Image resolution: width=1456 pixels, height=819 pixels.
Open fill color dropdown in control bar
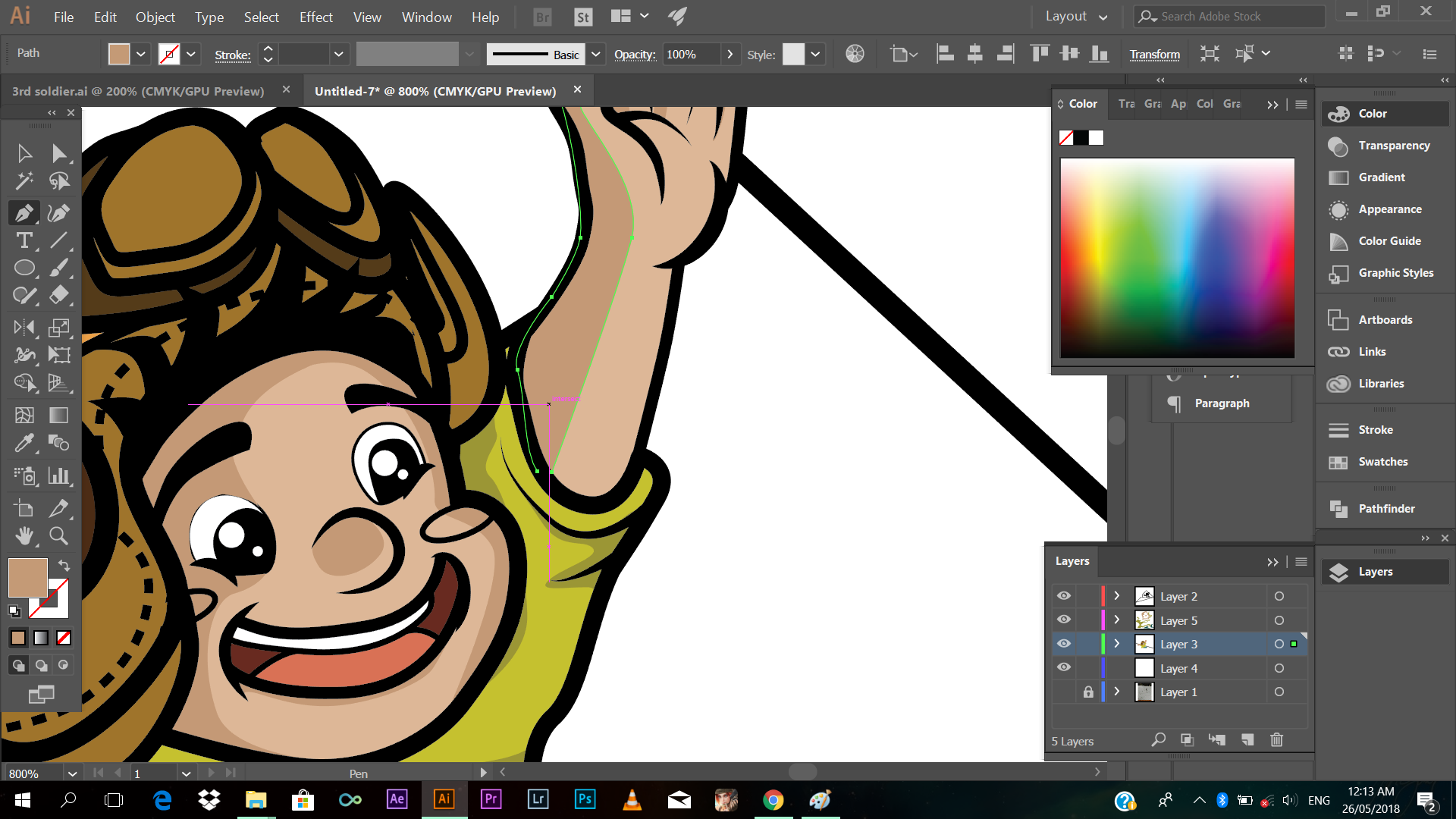[x=141, y=54]
